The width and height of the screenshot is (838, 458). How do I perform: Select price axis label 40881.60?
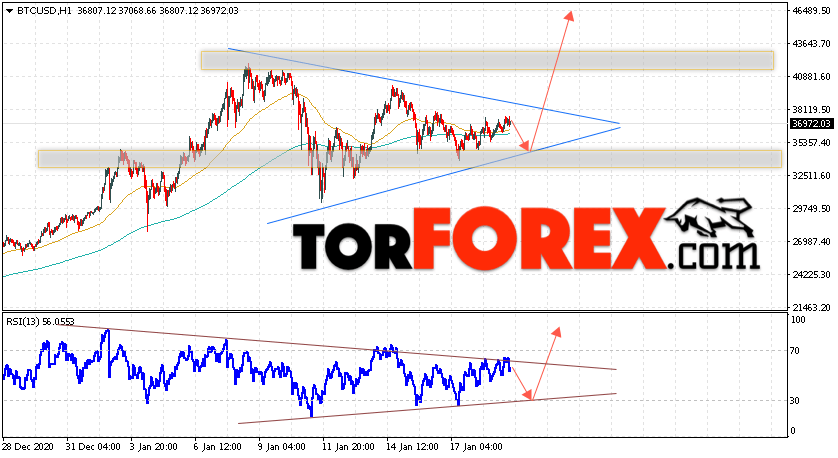coord(811,77)
